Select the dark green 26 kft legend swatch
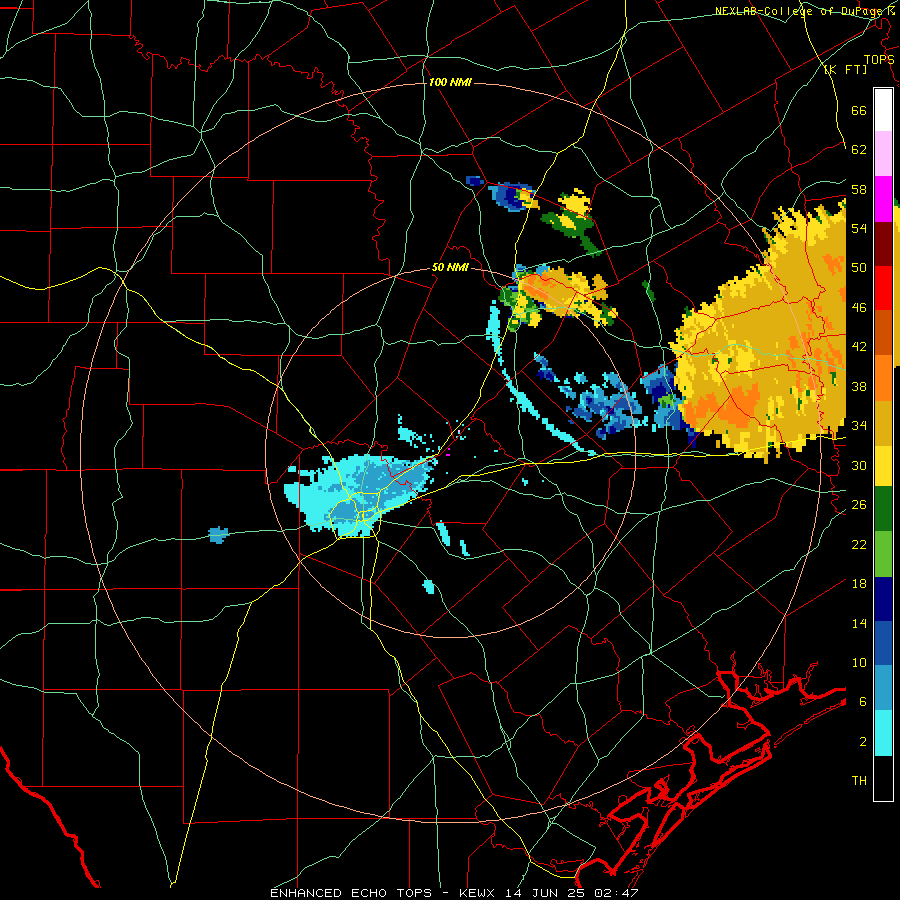 pyautogui.click(x=883, y=510)
